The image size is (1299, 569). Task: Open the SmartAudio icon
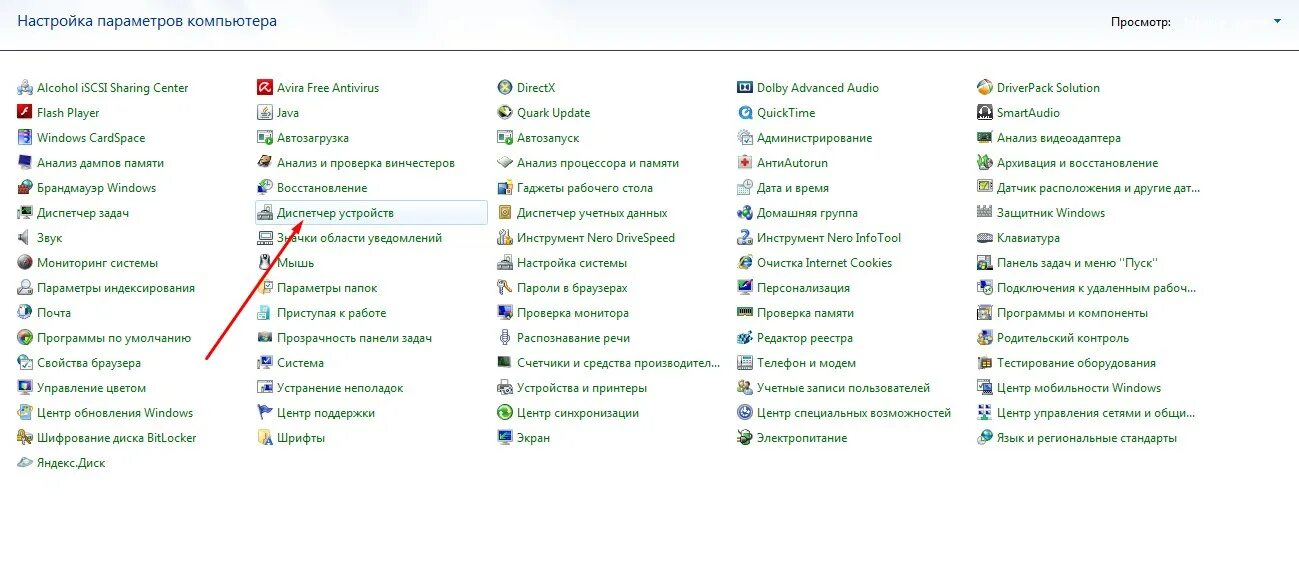click(985, 113)
